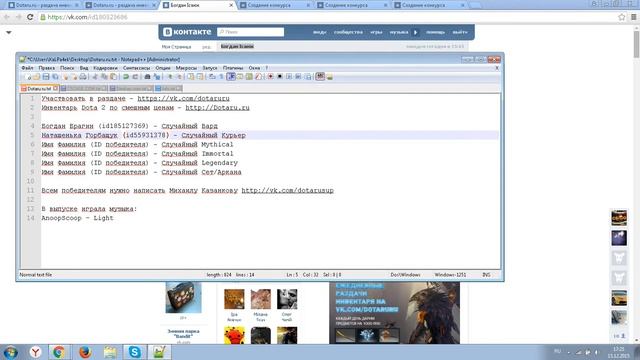The height and width of the screenshot is (360, 640).
Task: Click line 4 text Богдан Брагин
Action: (67, 126)
